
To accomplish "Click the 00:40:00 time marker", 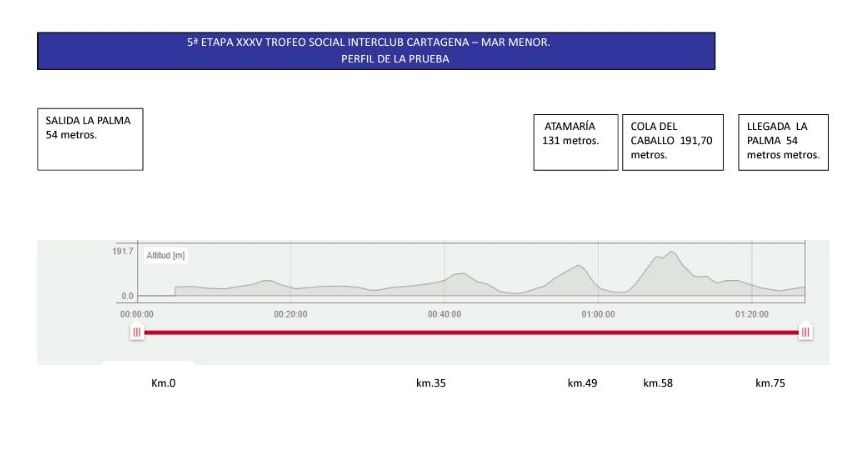I will click(x=444, y=313).
